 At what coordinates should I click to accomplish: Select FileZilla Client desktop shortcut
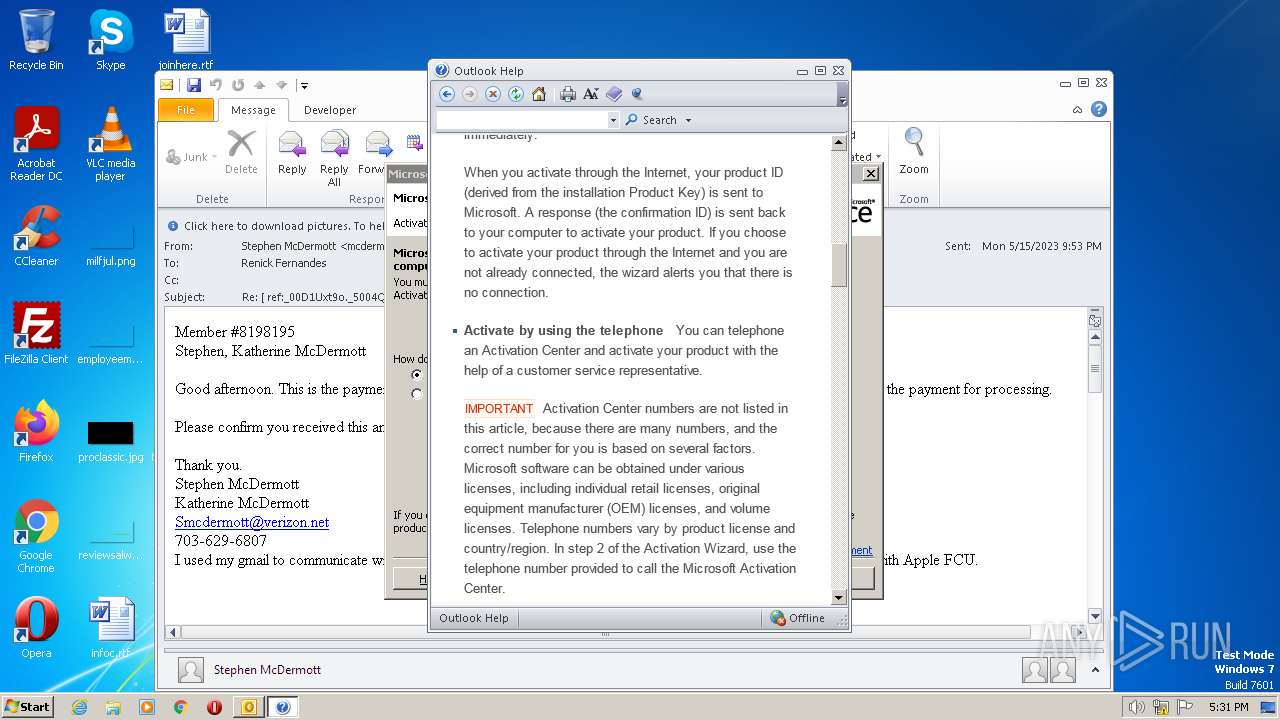pyautogui.click(x=36, y=334)
